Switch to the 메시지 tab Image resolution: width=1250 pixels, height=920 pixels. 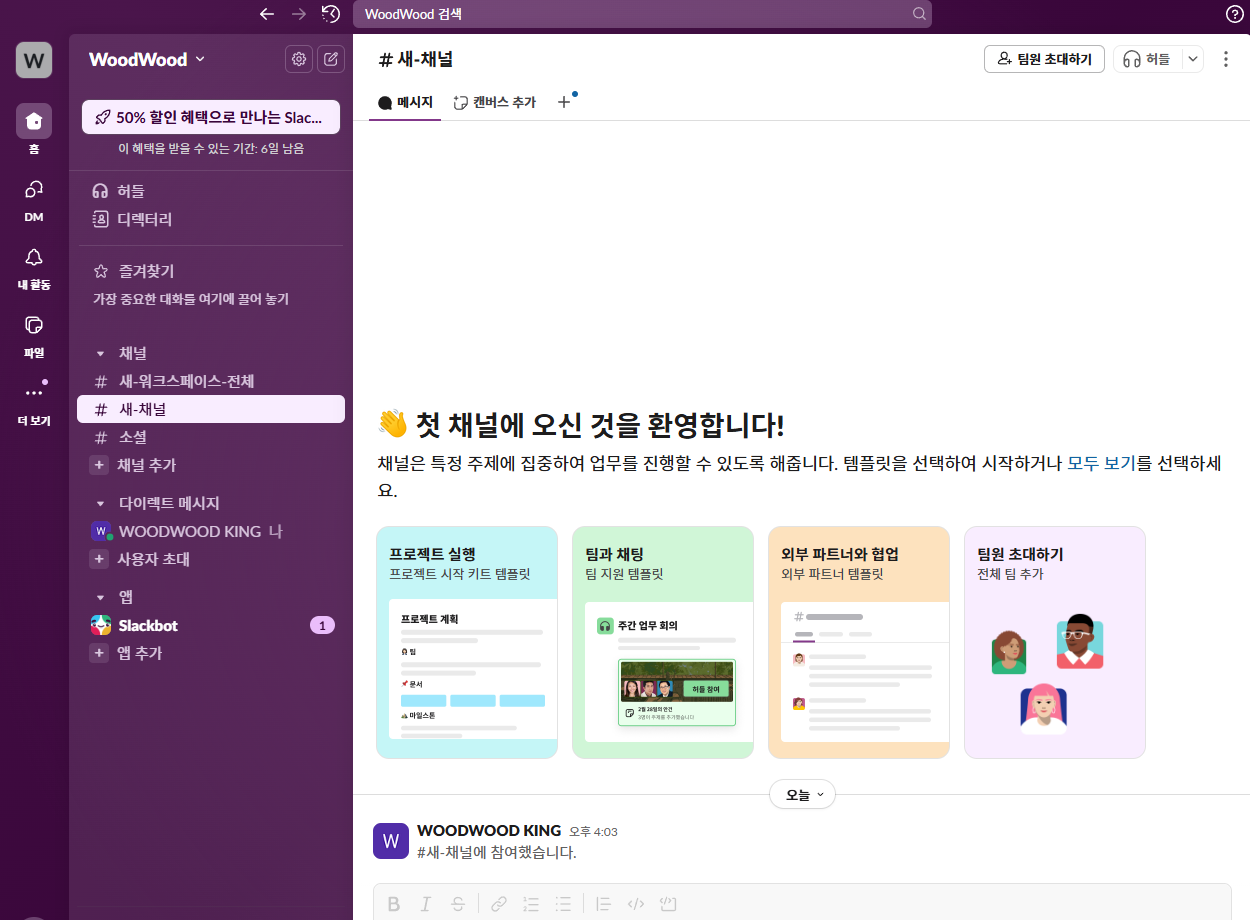click(405, 102)
